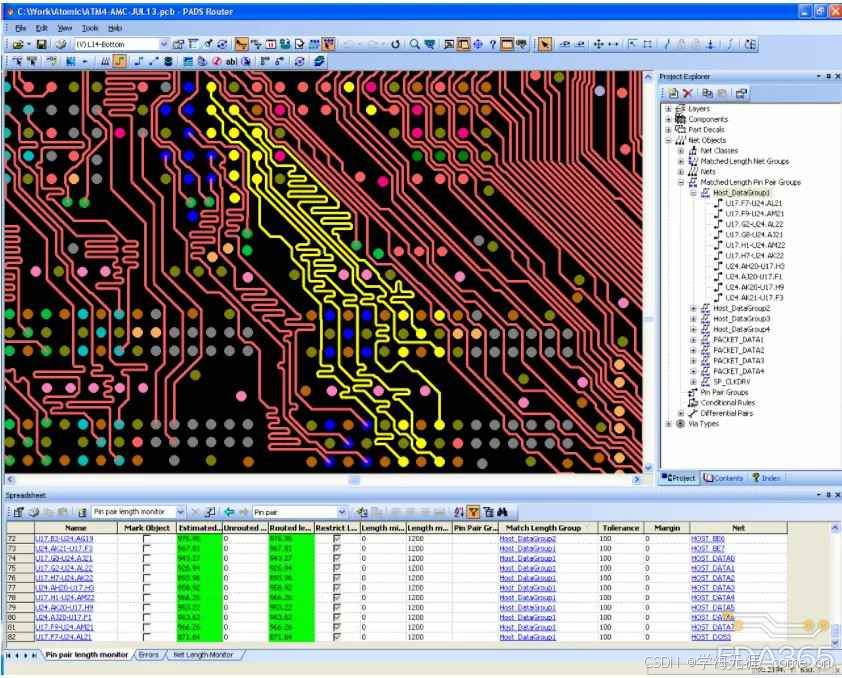
Task: Click the blue back arrow in Spreadsheet toolbar
Action: point(230,512)
